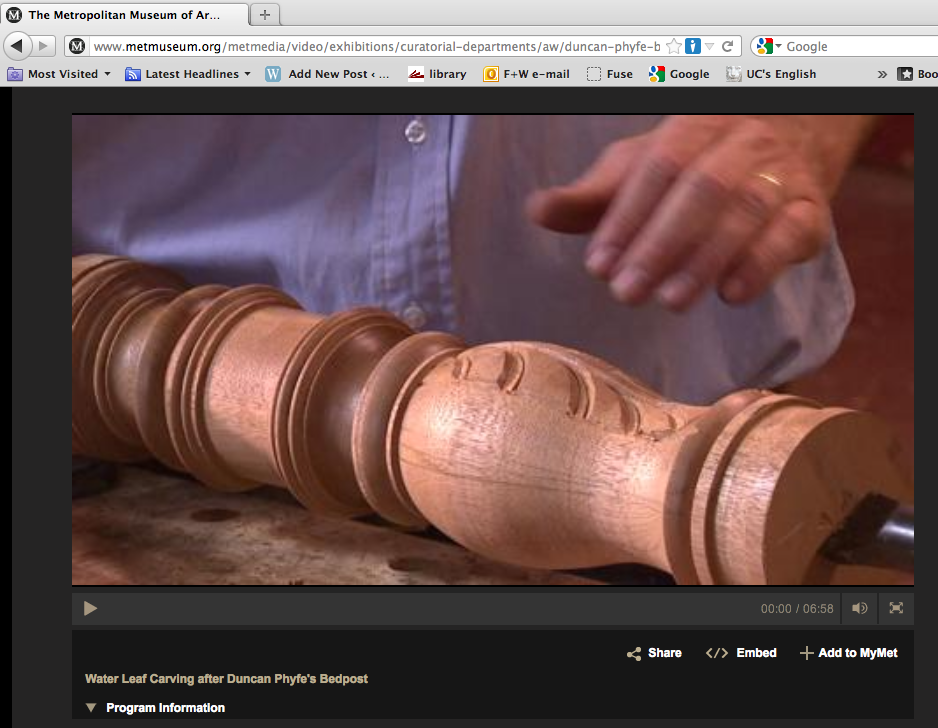Screen dimensions: 938x728
Task: Select the Metropolitan Museum of Art tab
Action: pyautogui.click(x=123, y=15)
